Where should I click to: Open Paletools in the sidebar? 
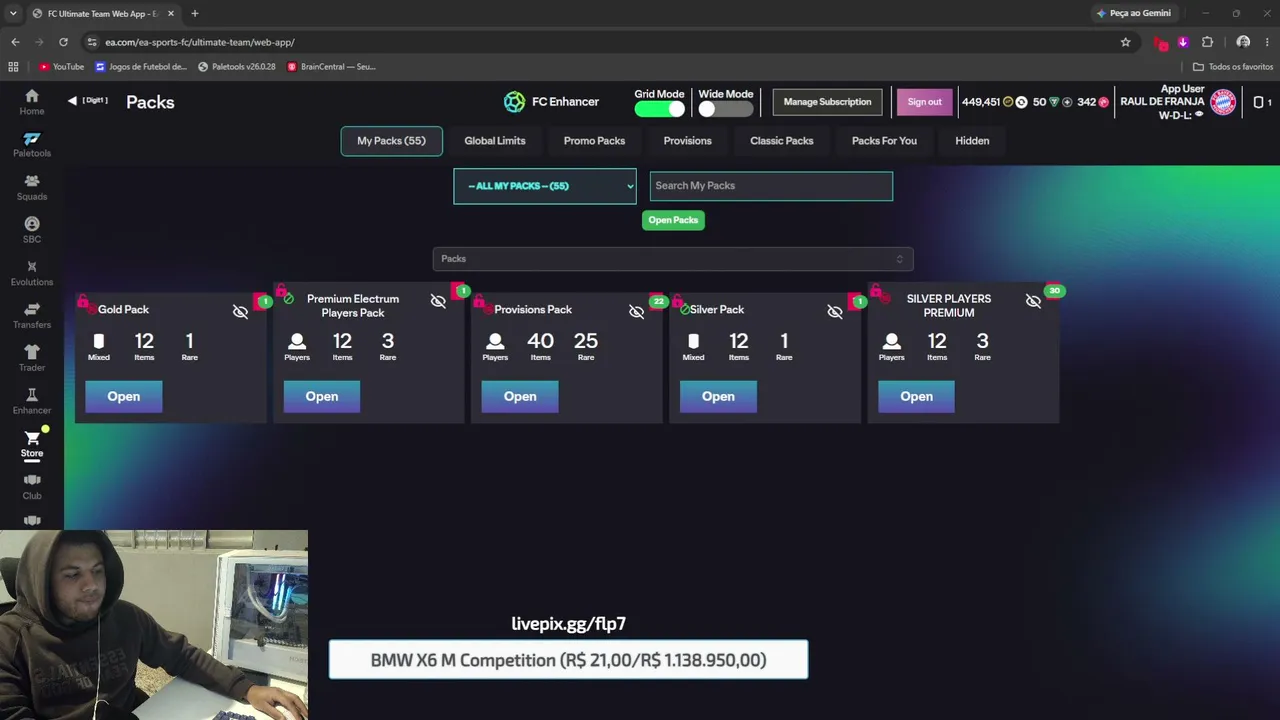pos(32,145)
